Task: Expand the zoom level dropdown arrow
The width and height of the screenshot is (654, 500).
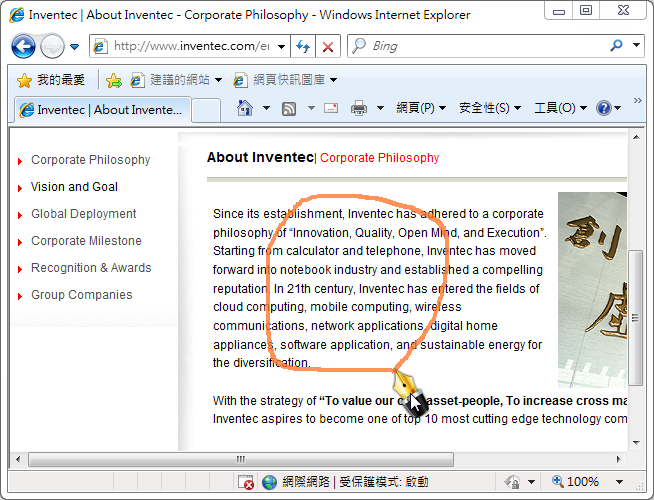Action: coord(620,482)
